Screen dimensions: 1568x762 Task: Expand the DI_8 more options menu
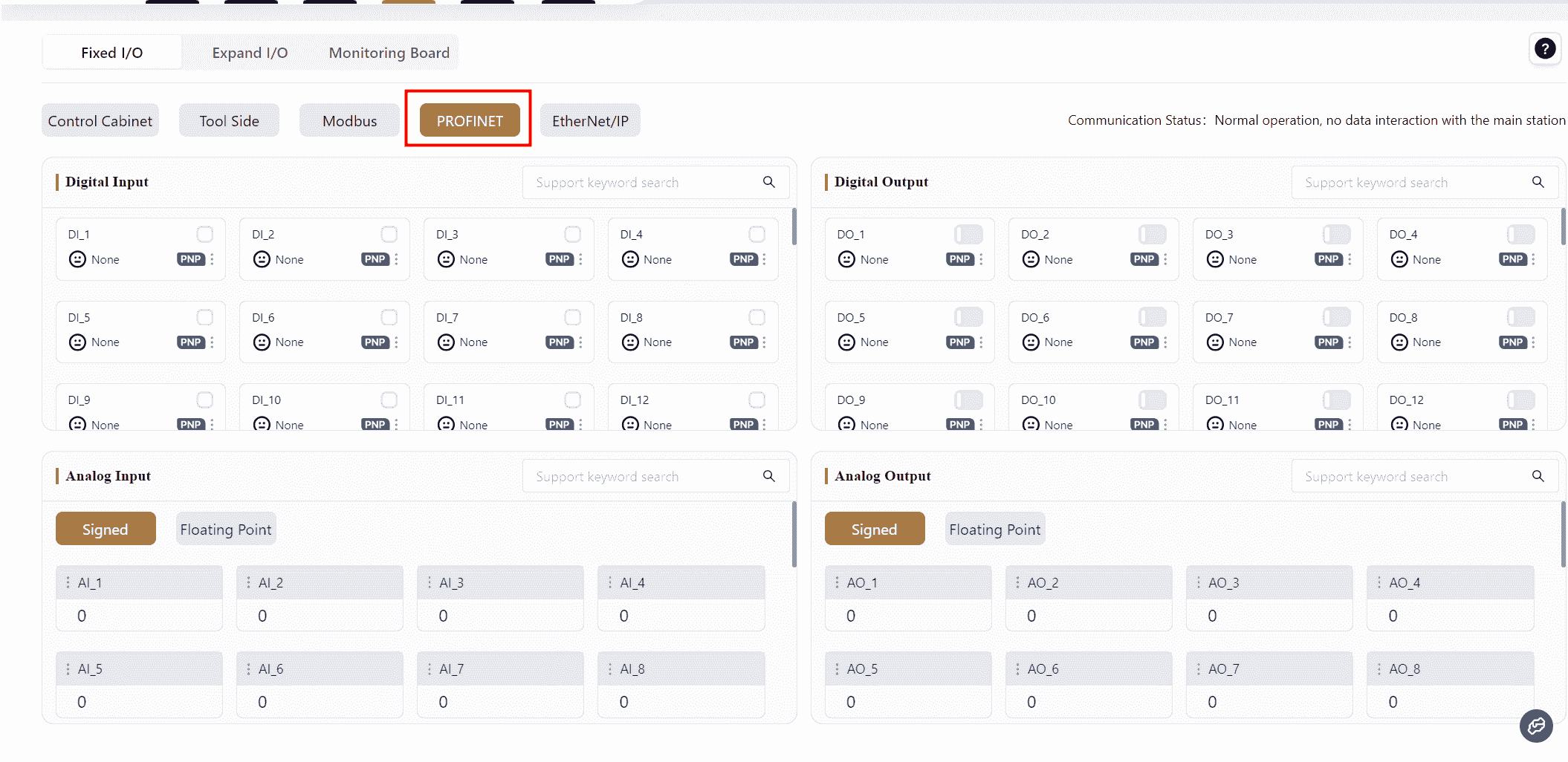point(765,342)
